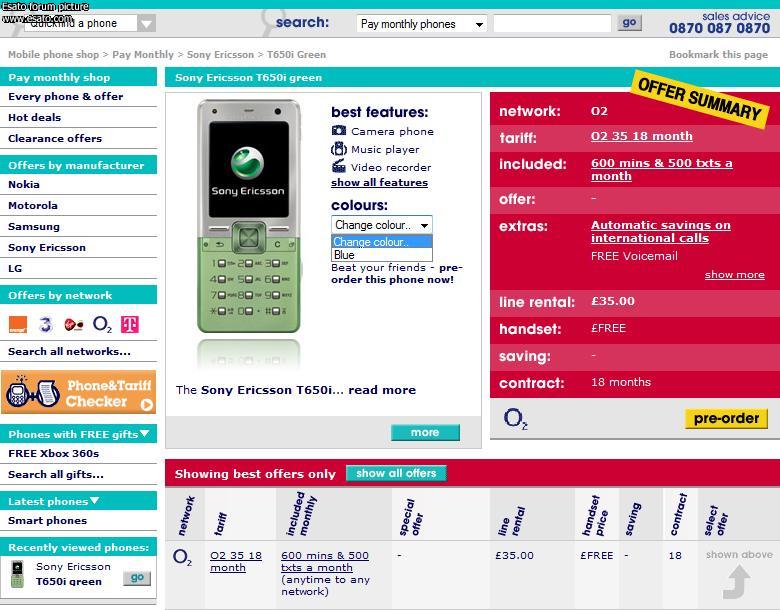Click the Video recorder feature icon
This screenshot has height=610, width=780.
click(x=339, y=166)
